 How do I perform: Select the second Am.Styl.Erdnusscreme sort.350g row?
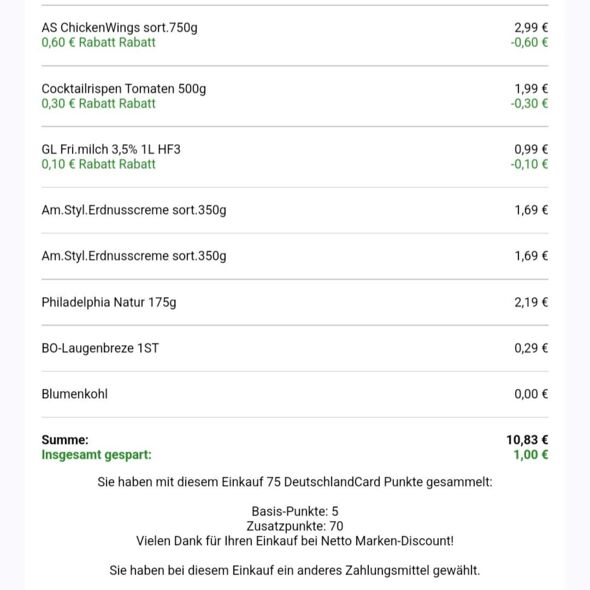(295, 256)
